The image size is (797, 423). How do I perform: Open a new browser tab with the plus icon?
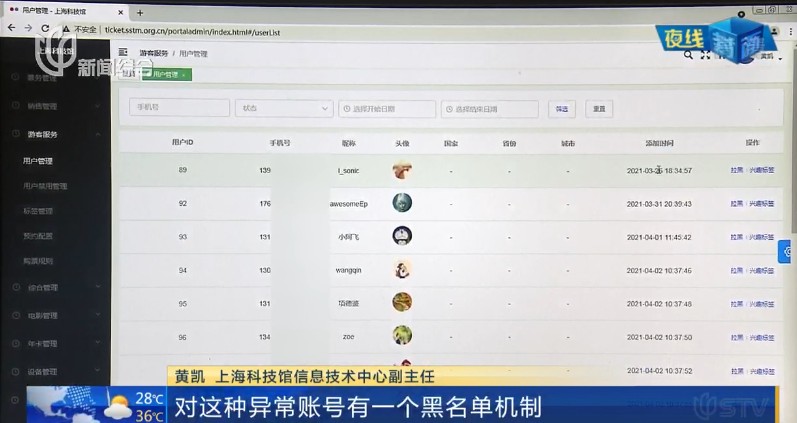click(140, 13)
